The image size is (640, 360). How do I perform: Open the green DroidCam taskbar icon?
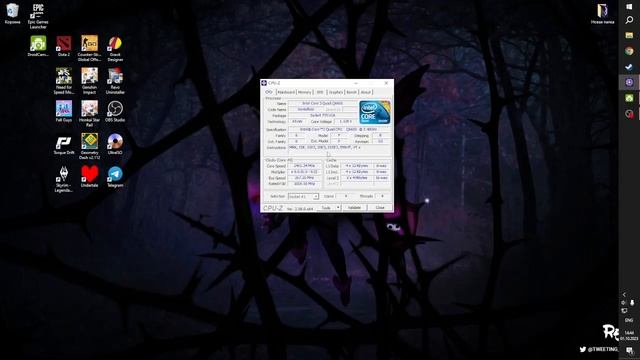[629, 98]
